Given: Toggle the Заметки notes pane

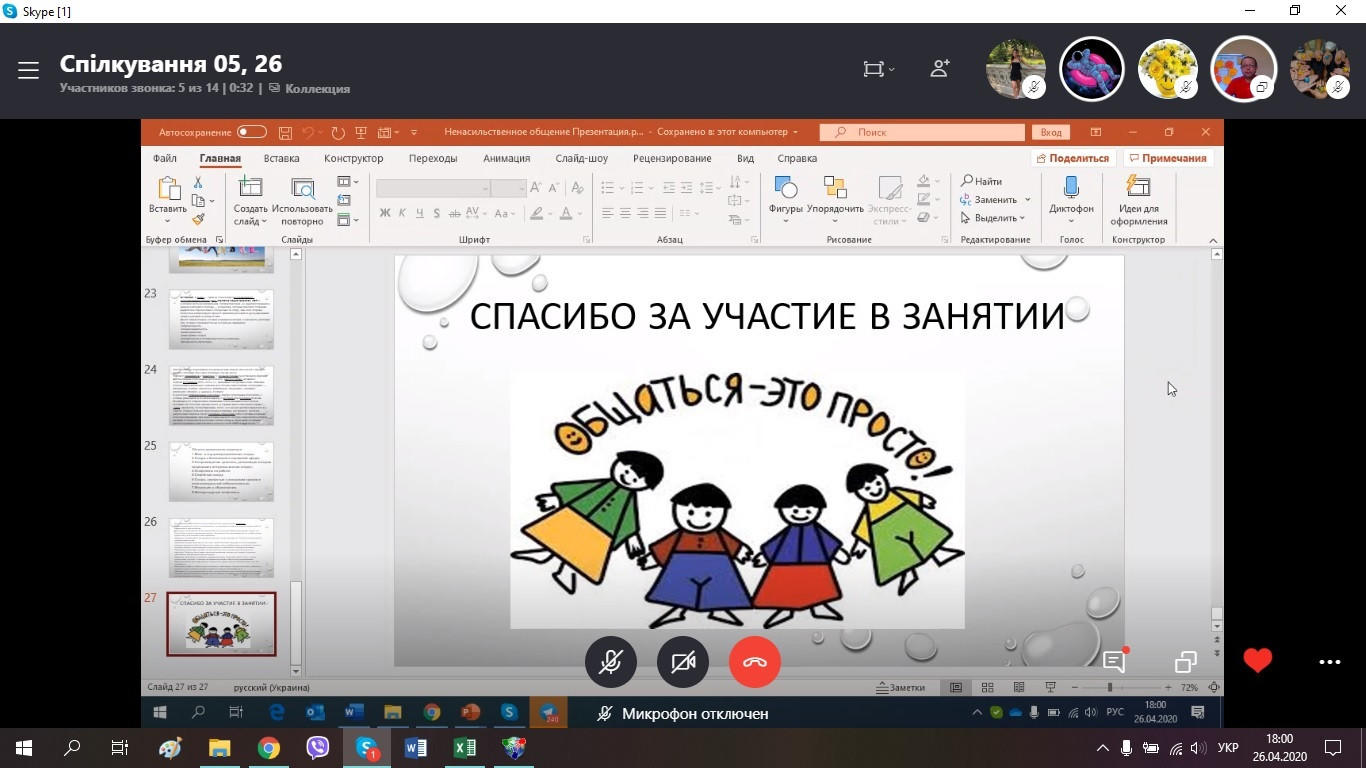Looking at the screenshot, I should [901, 688].
